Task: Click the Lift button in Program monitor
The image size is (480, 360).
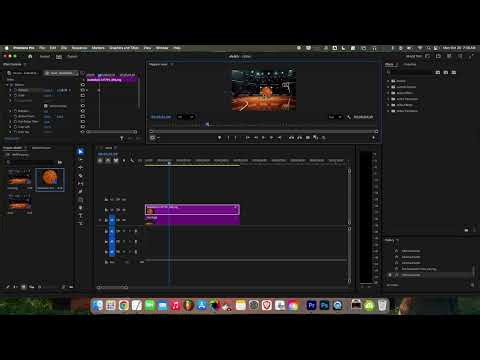Action: tap(291, 137)
